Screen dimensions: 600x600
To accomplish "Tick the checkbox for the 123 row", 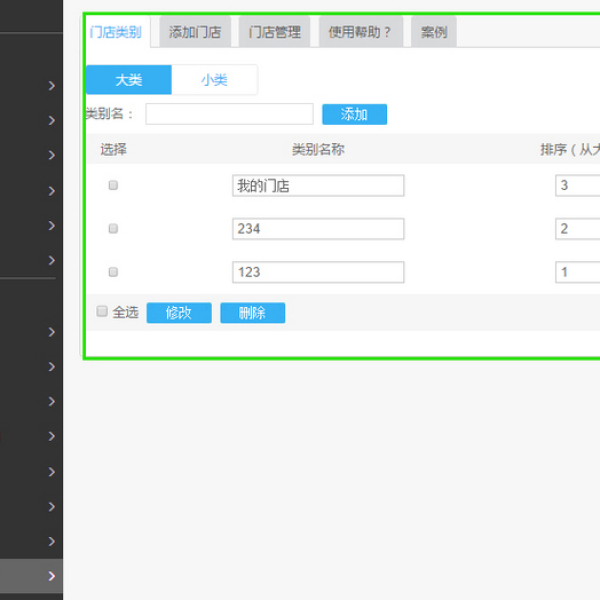I will [113, 272].
